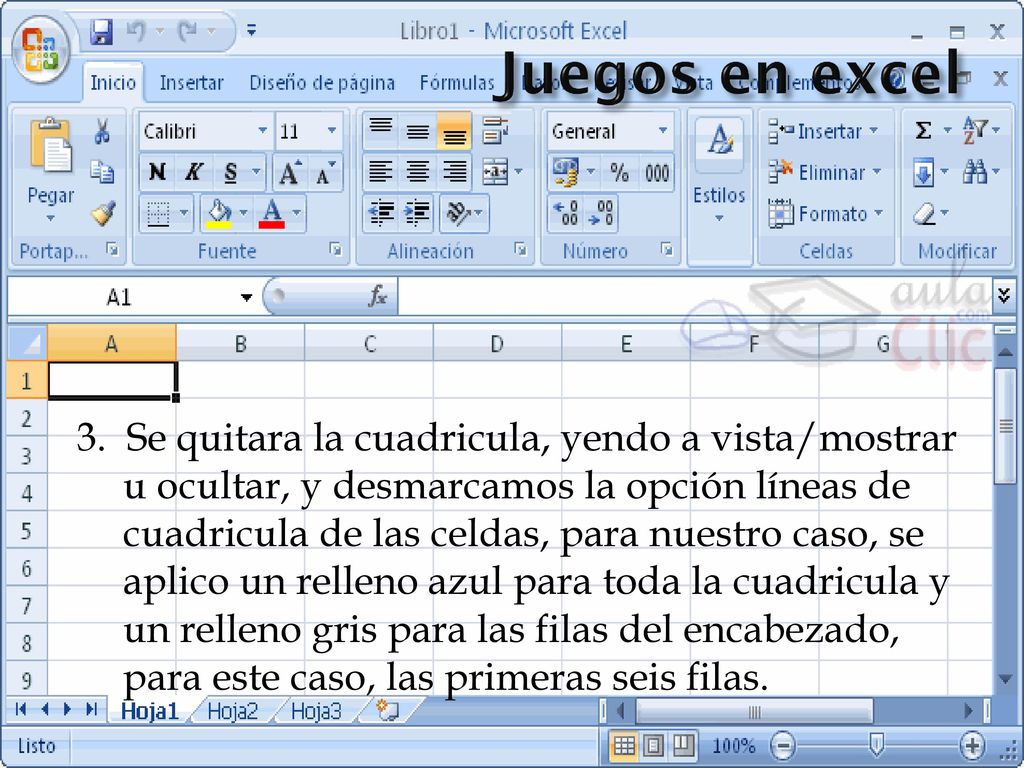Decrease decimal places
Screen dimensions: 1024x768
click(x=601, y=214)
